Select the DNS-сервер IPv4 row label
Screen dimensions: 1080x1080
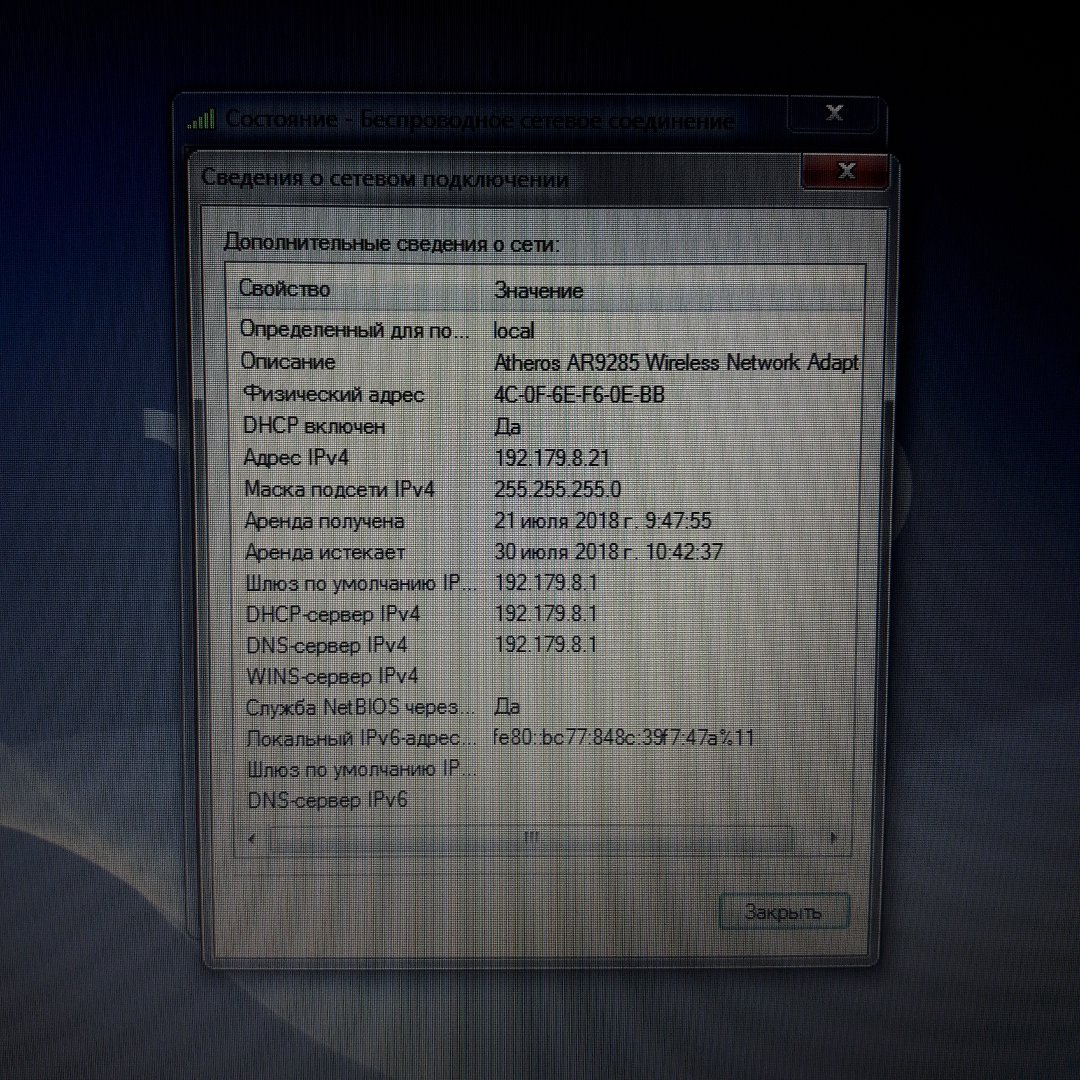pyautogui.click(x=326, y=645)
